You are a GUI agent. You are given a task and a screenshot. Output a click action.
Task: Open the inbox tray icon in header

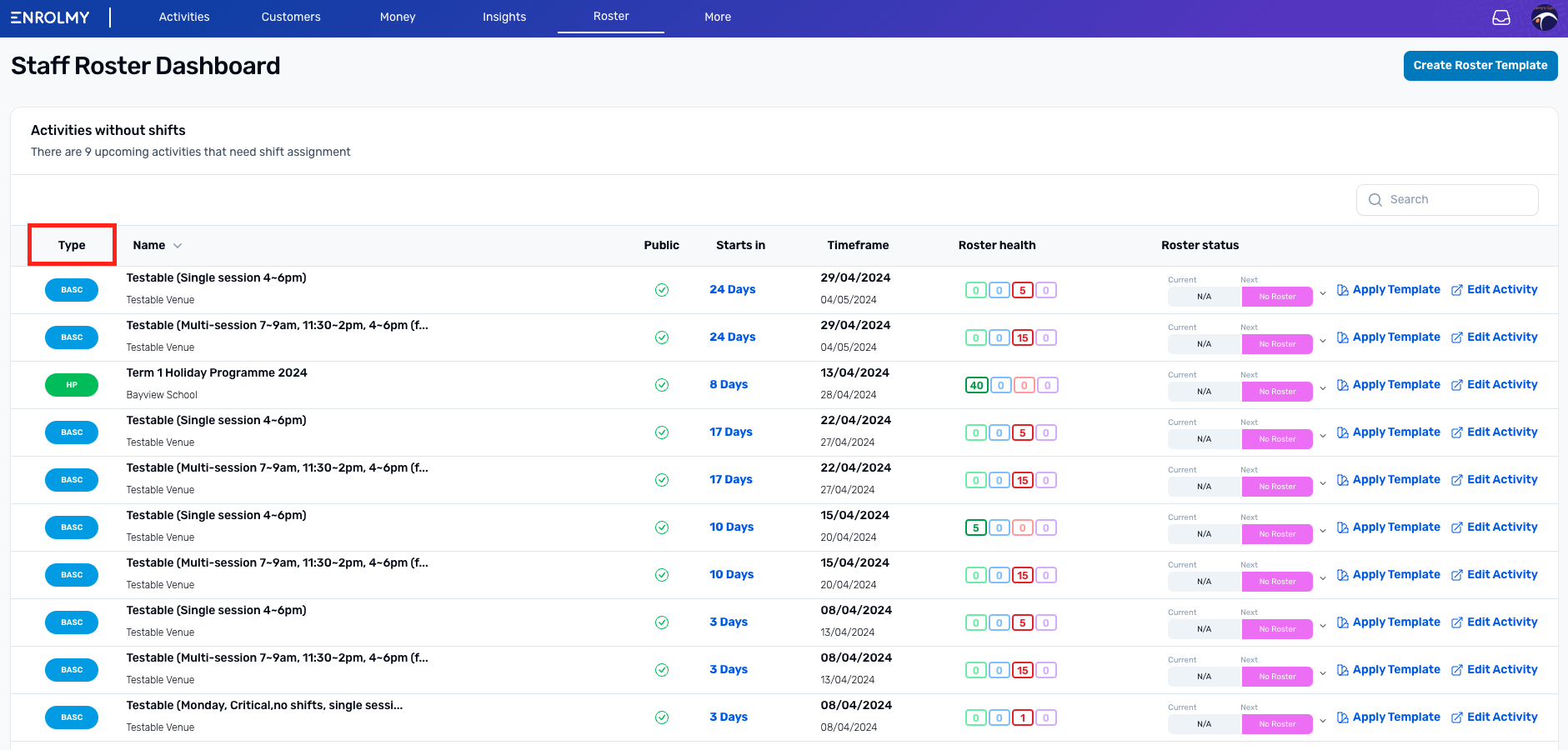click(x=1500, y=17)
